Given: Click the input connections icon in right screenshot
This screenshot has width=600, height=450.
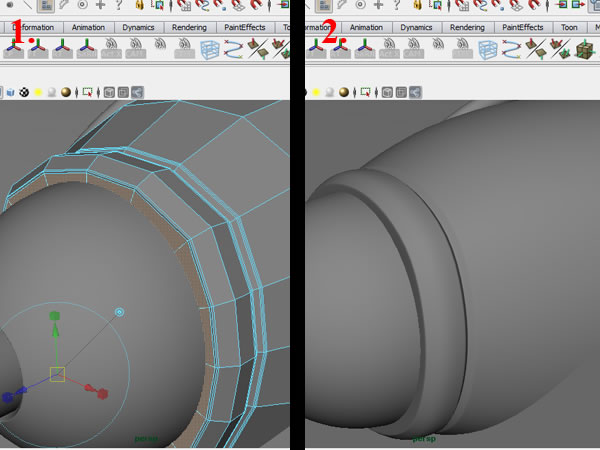Looking at the screenshot, I should 561,5.
